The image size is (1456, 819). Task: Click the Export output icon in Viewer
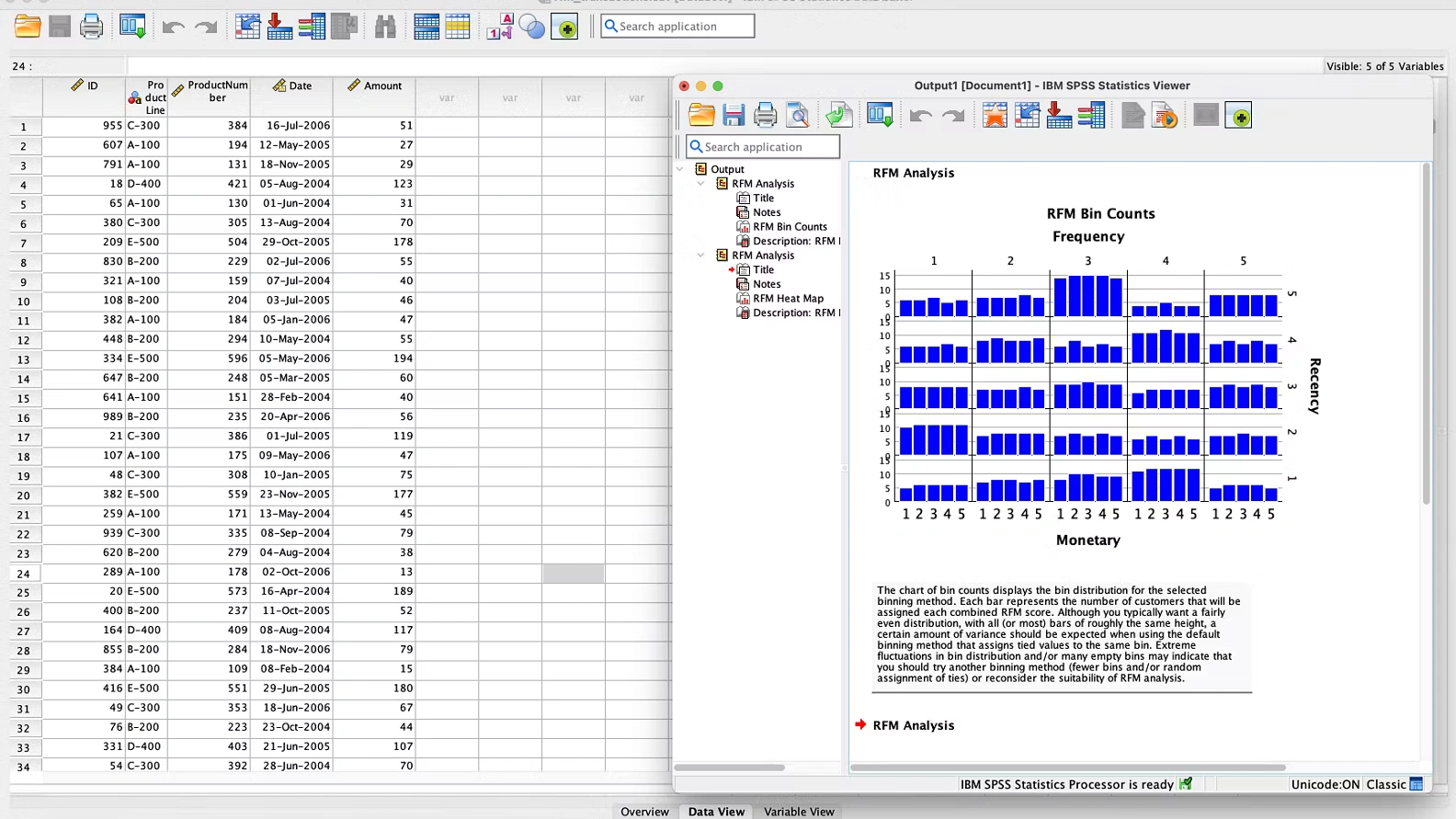coord(838,116)
